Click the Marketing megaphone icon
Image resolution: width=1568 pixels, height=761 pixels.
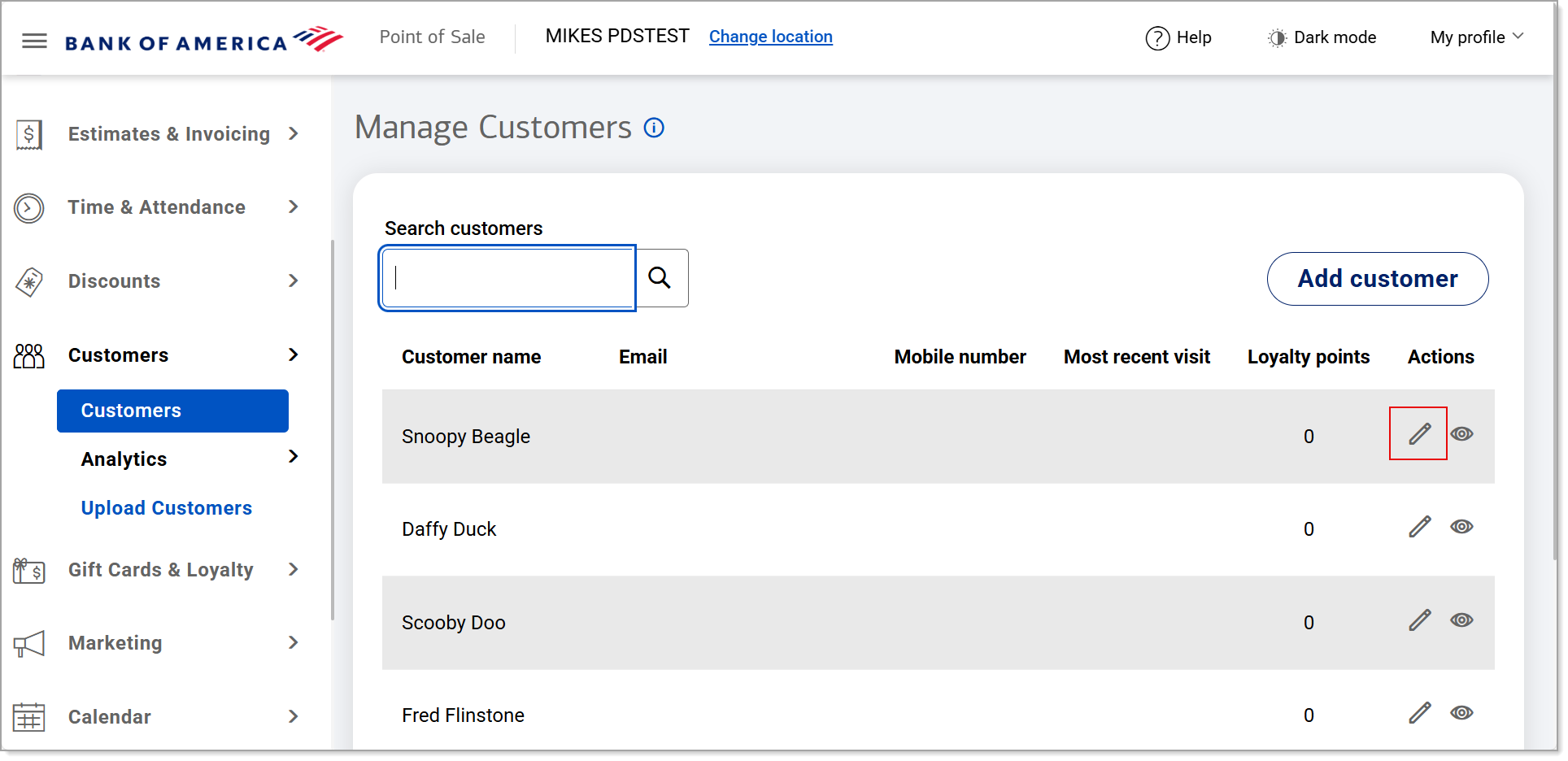29,645
